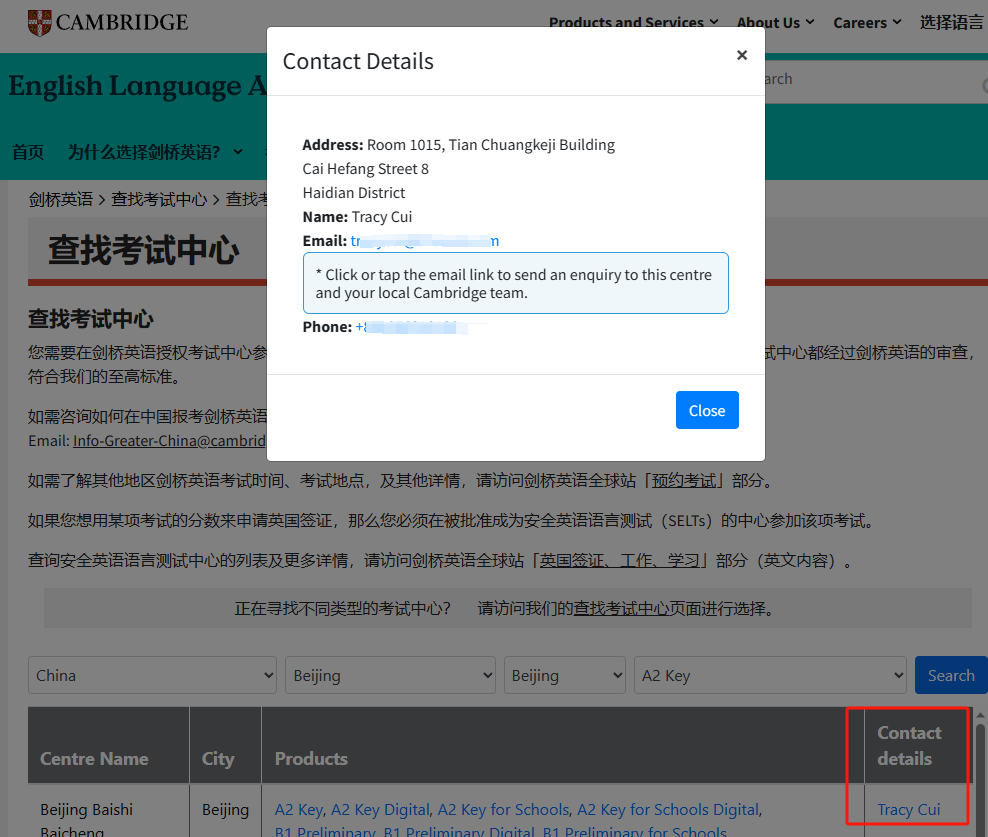Click 剑桥英语 in the breadcrumb trail
988x837 pixels.
click(x=61, y=199)
